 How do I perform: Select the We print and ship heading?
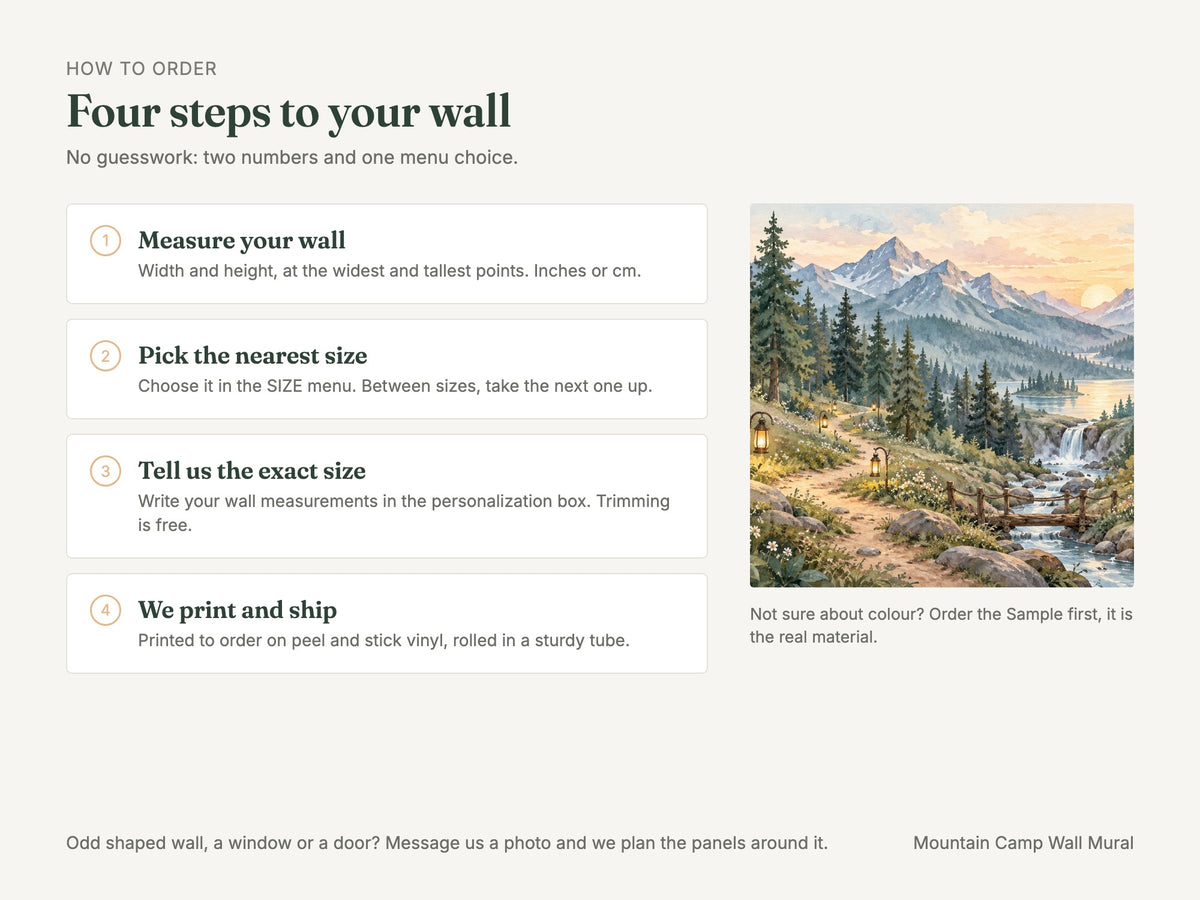pos(237,609)
